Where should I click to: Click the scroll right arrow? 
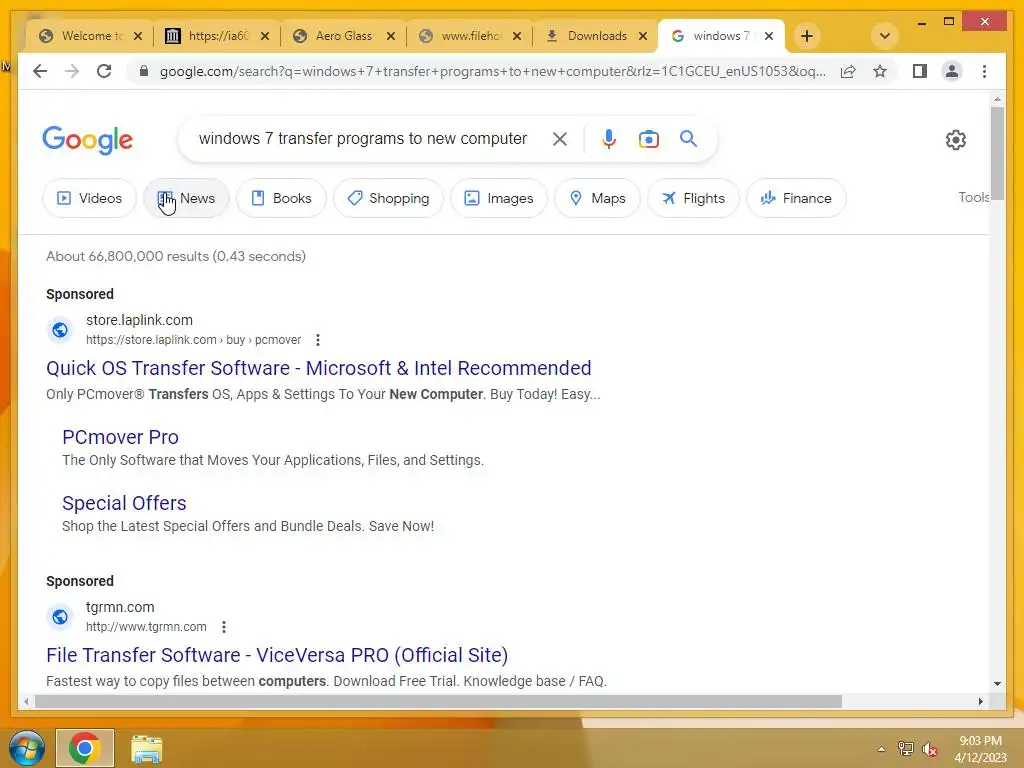(x=980, y=701)
